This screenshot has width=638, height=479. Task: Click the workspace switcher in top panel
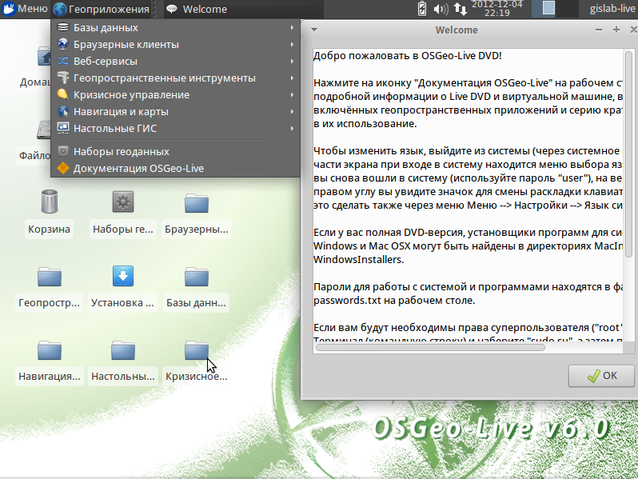pyautogui.click(x=555, y=9)
